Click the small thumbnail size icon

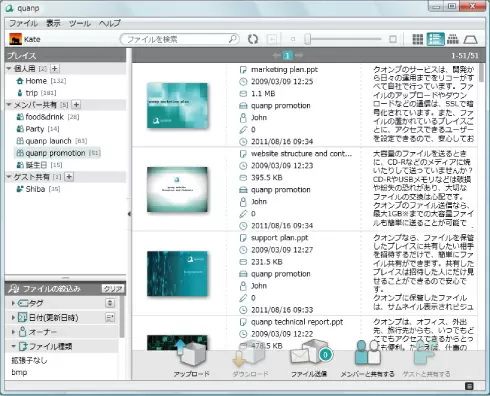293,39
